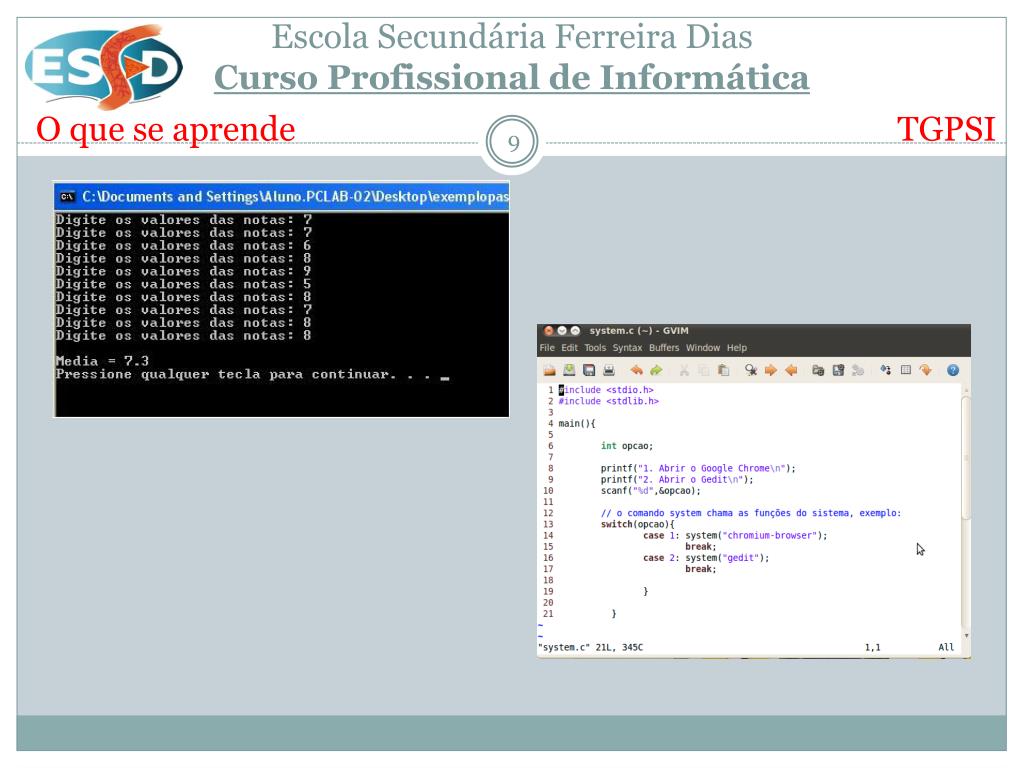Viewport: 1024px width, 768px height.
Task: Click line number 21 in GVIM
Action: (x=548, y=614)
